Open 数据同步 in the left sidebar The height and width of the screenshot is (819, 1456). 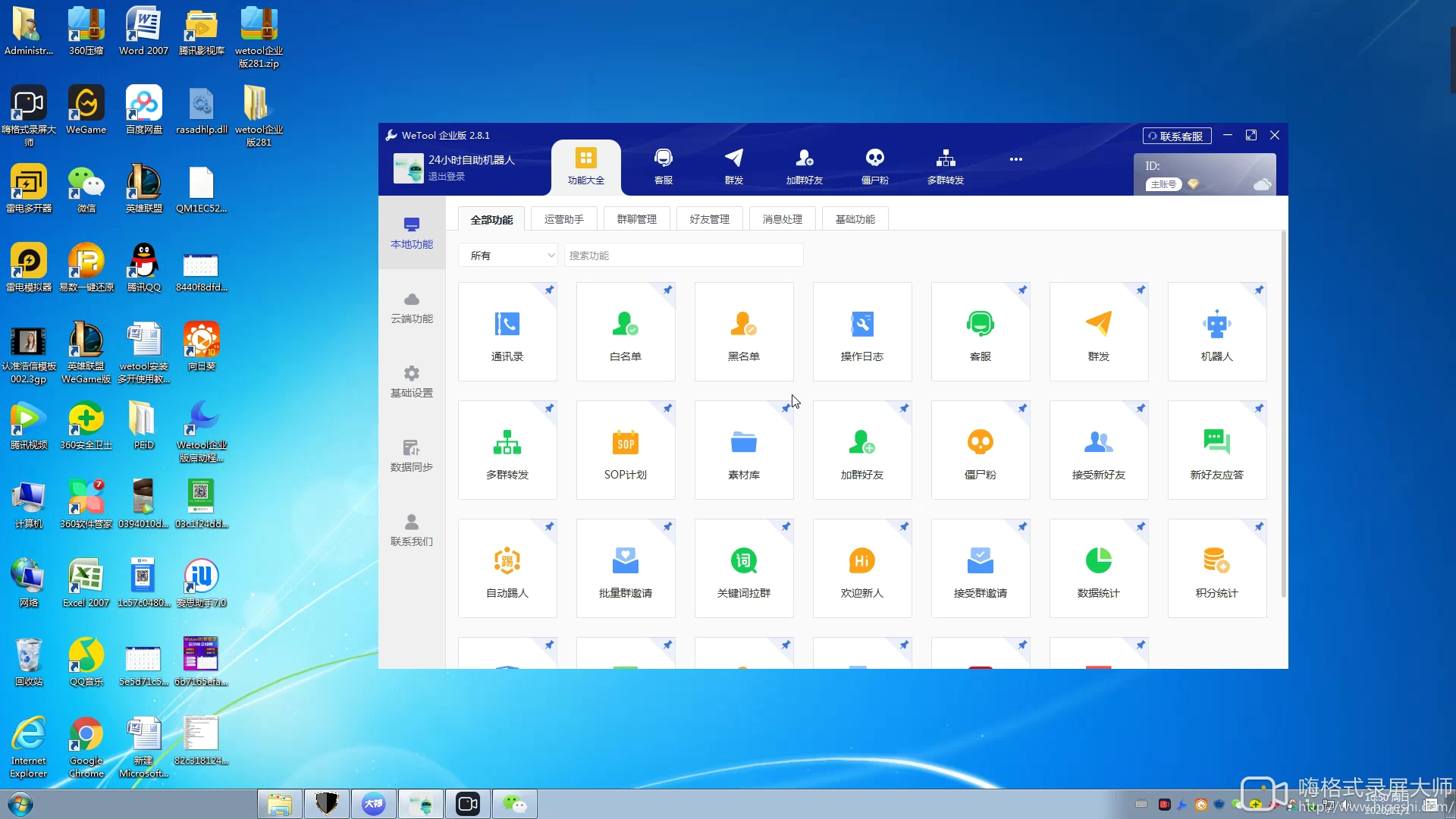click(412, 456)
